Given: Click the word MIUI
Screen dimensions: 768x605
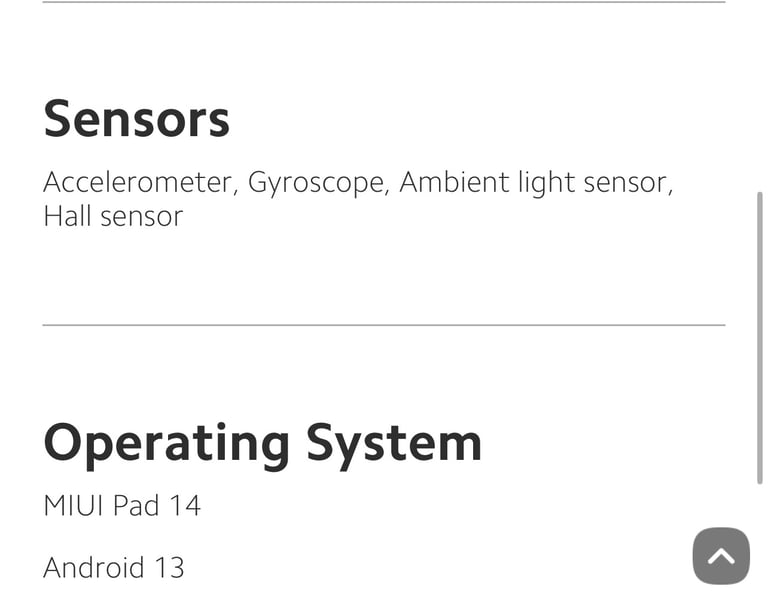Looking at the screenshot, I should (x=73, y=506).
